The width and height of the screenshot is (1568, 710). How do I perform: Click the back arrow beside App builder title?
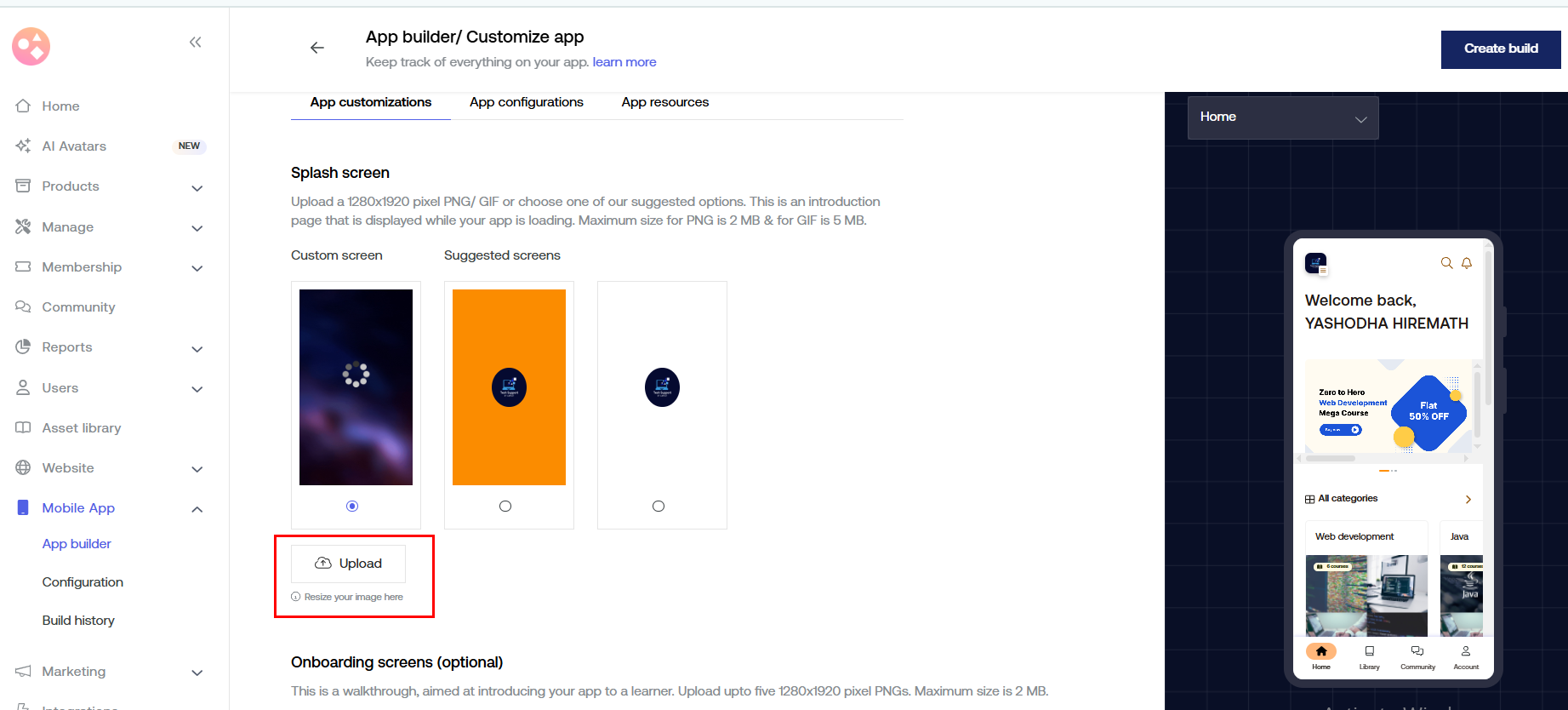click(x=317, y=48)
